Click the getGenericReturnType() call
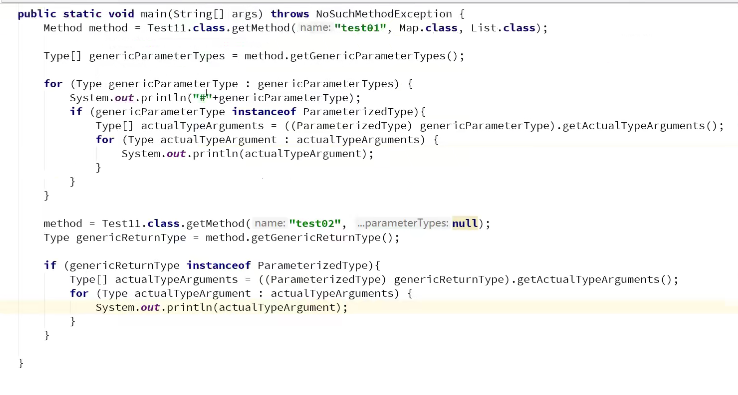 [322, 238]
